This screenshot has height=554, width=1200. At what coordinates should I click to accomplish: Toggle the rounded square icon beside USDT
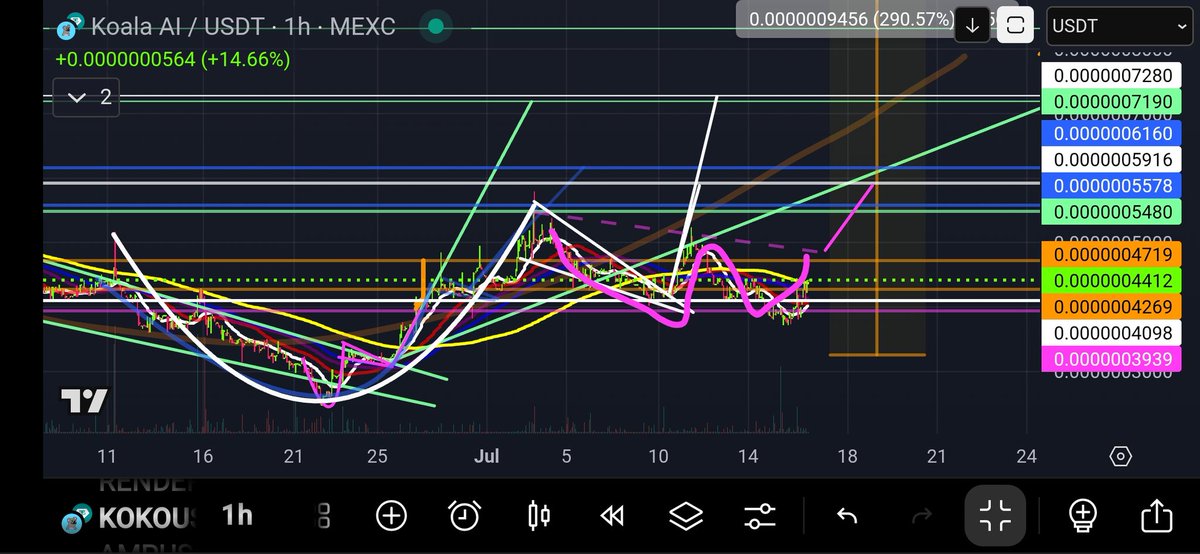[x=1017, y=26]
